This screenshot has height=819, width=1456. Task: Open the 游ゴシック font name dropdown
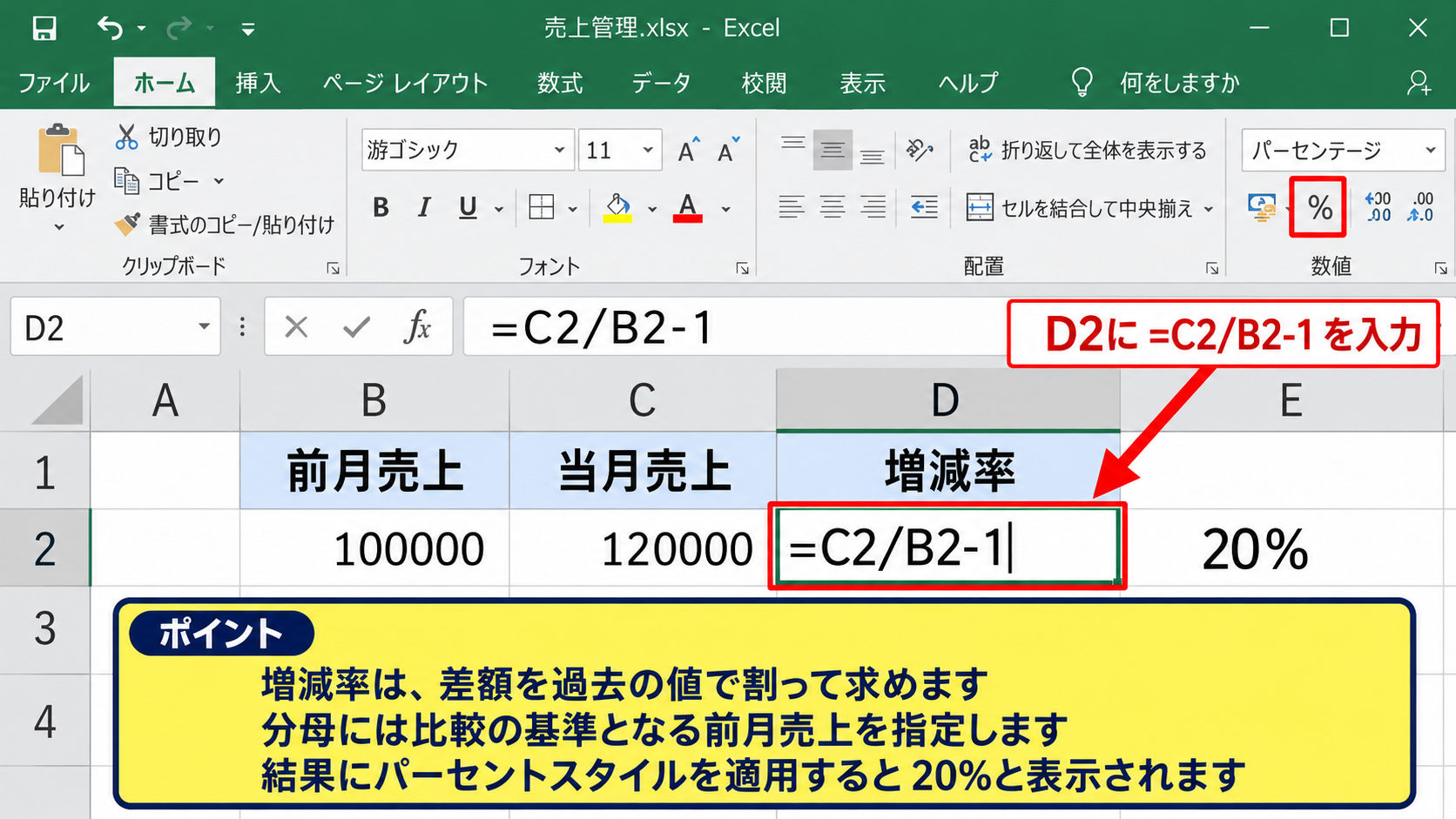[x=559, y=151]
